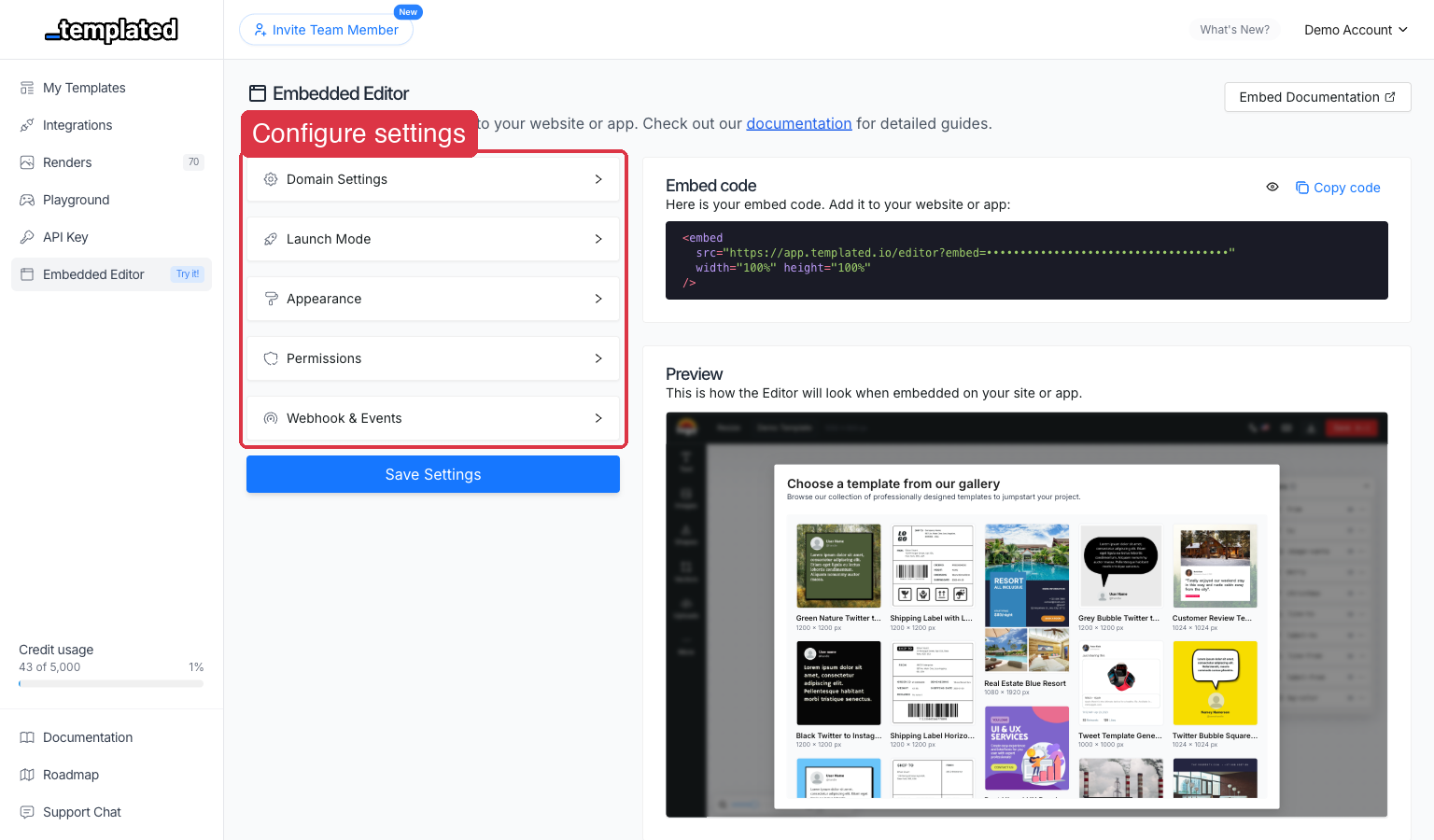Select the Launch Mode rocket icon
The height and width of the screenshot is (840, 1434).
(x=271, y=239)
